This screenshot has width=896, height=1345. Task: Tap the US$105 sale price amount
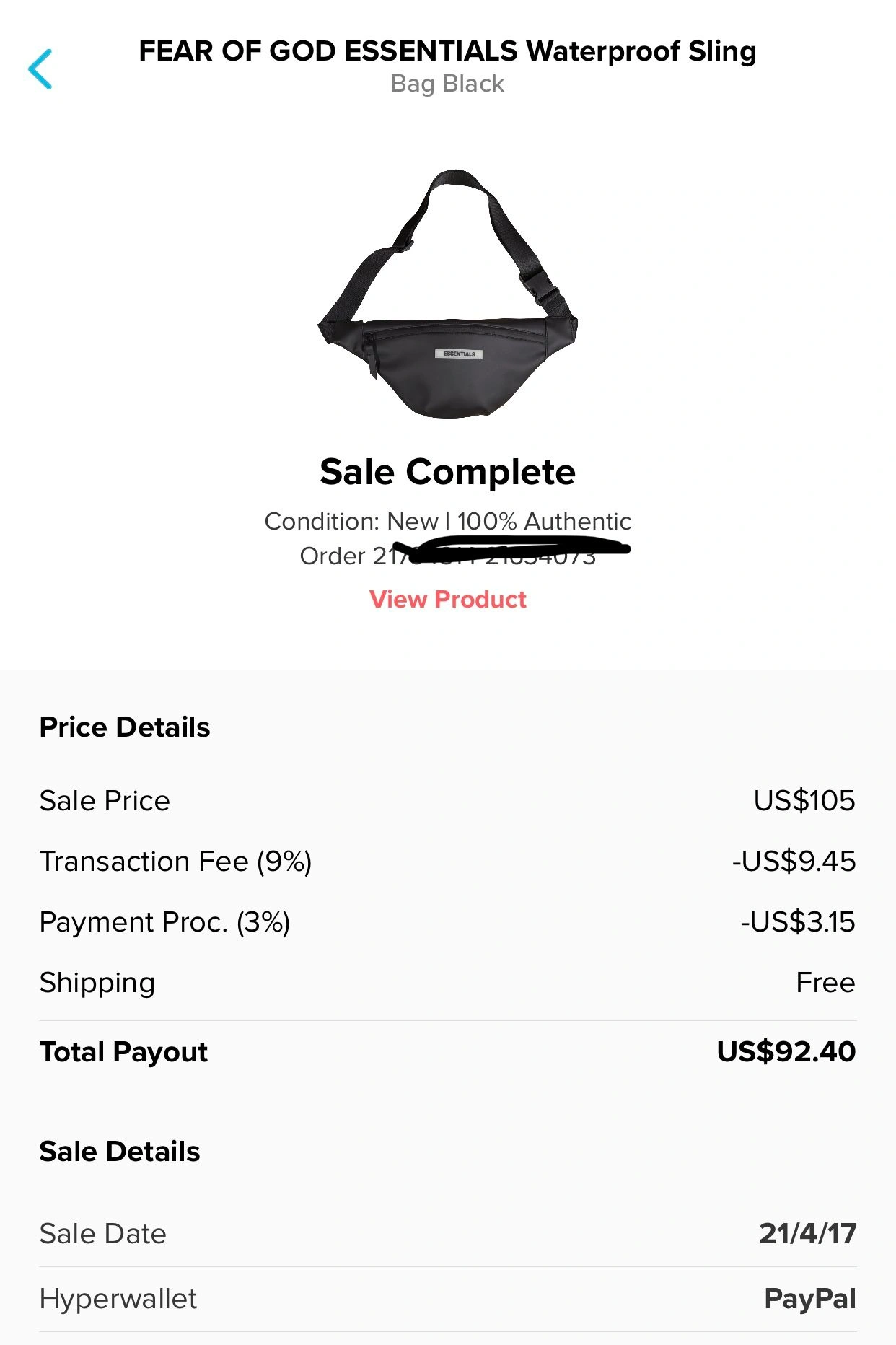(804, 801)
